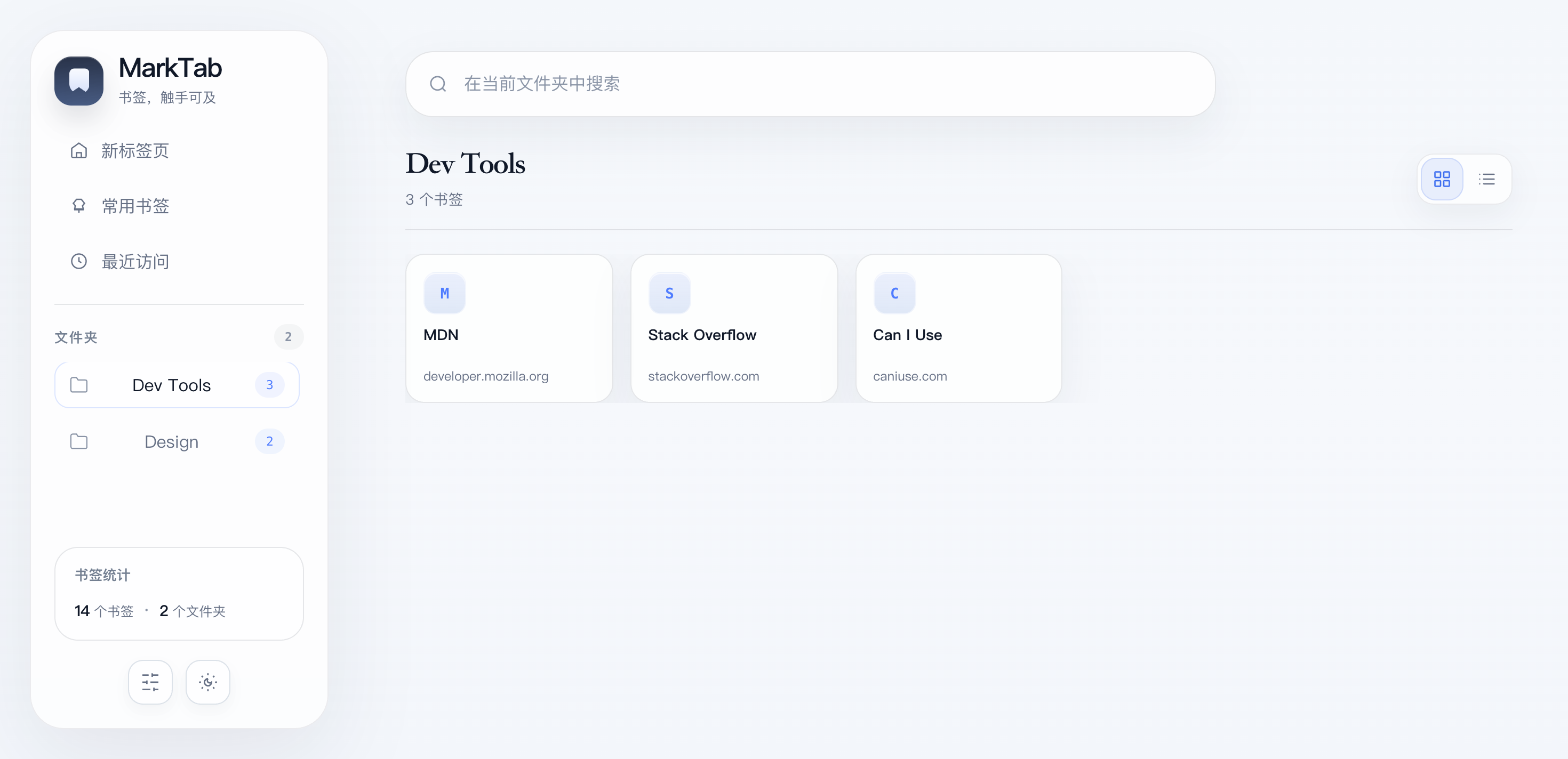Click the "3 个书签" subtitle
Image resolution: width=1568 pixels, height=759 pixels.
coord(434,199)
